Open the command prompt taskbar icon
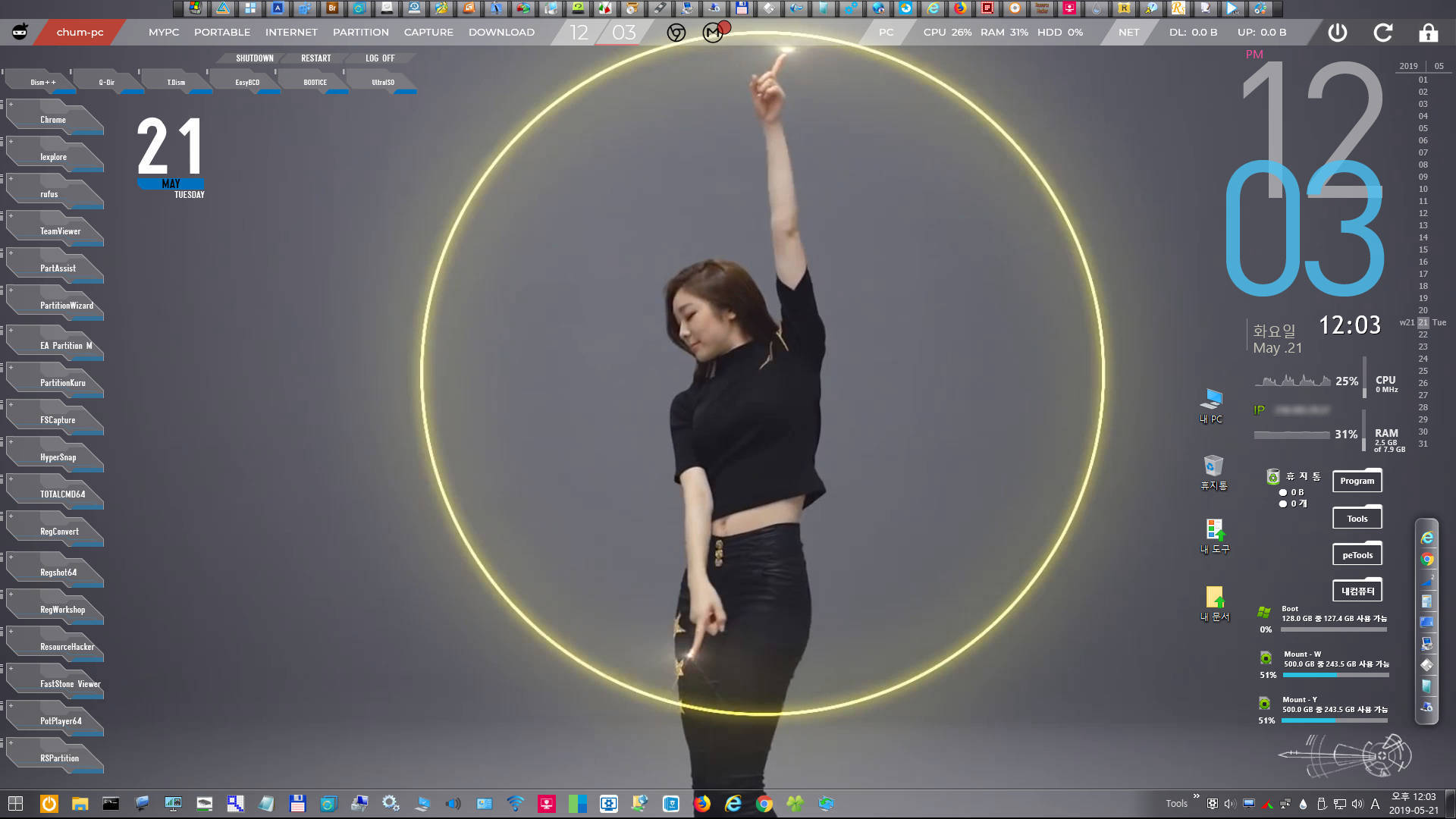Image resolution: width=1456 pixels, height=819 pixels. point(111,804)
